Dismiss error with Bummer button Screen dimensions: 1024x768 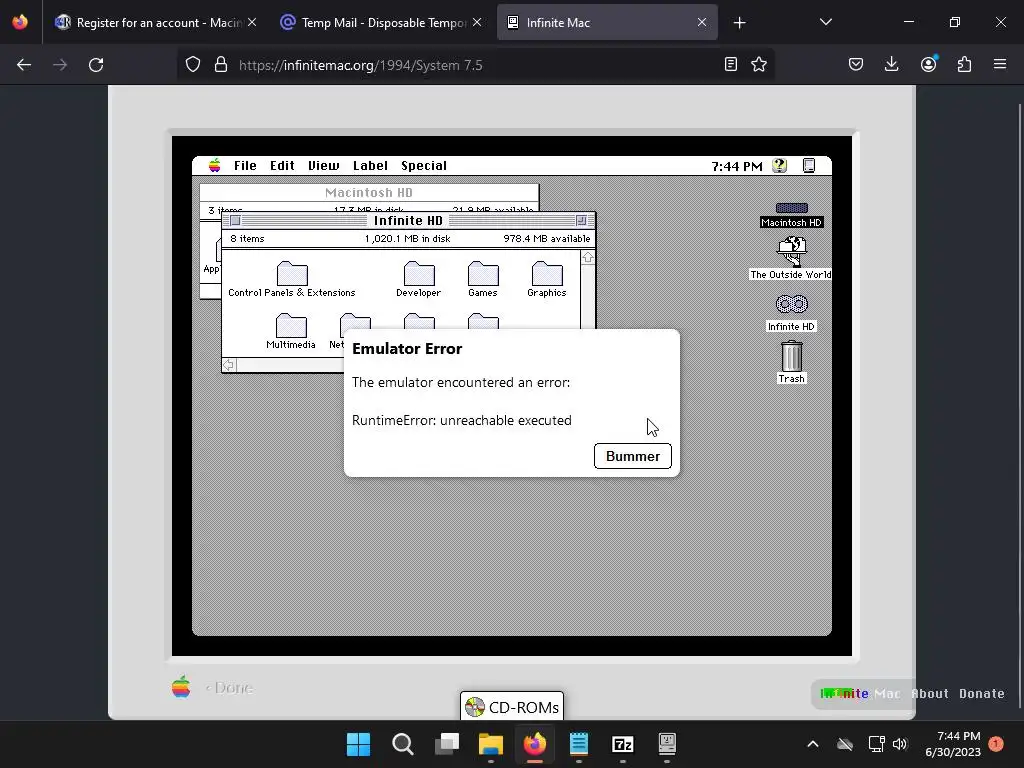pos(633,456)
